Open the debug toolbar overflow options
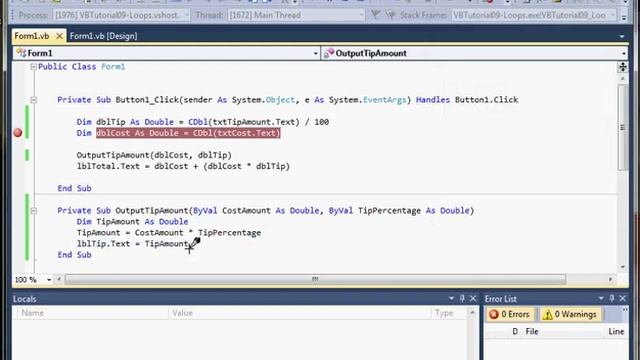Image resolution: width=640 pixels, height=360 pixels. [624, 16]
